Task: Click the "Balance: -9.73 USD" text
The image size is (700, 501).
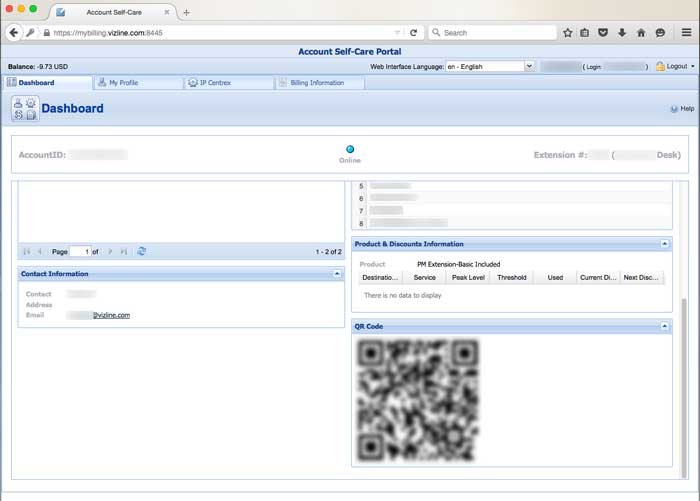Action: pyautogui.click(x=38, y=67)
